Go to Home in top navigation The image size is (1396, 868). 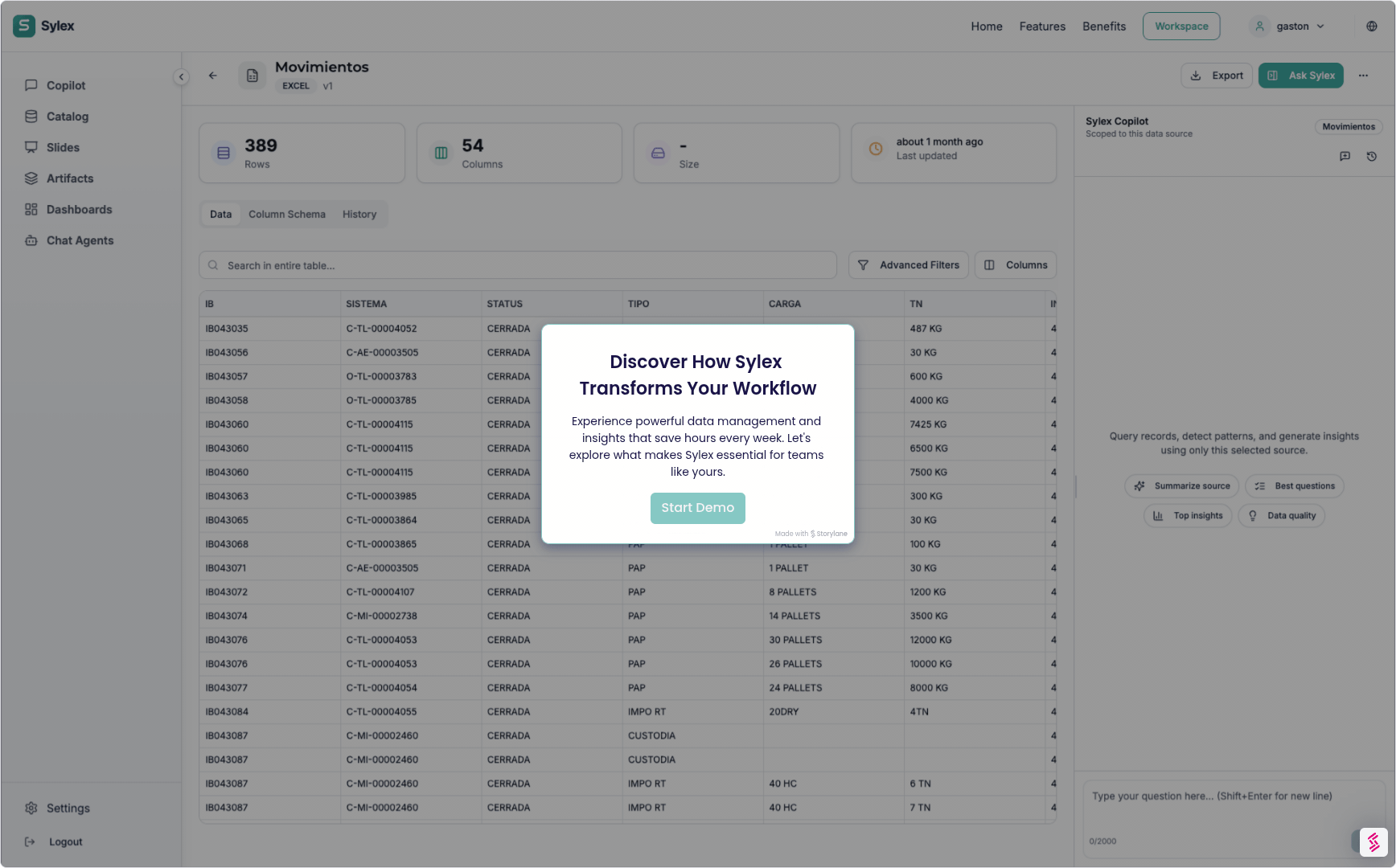coord(986,27)
